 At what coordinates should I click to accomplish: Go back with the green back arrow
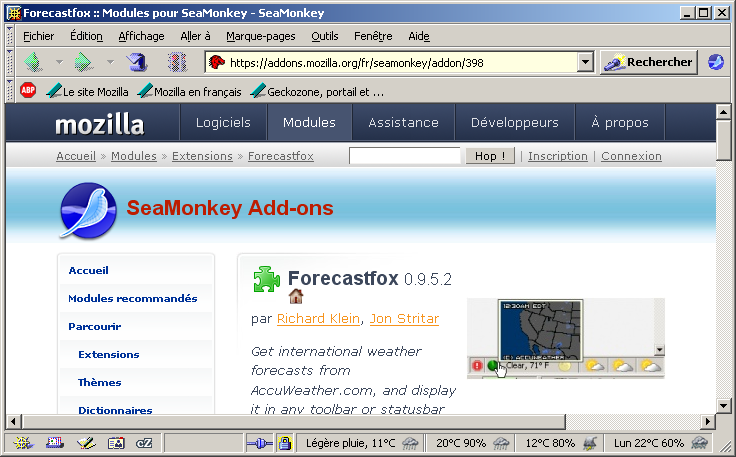[34, 62]
